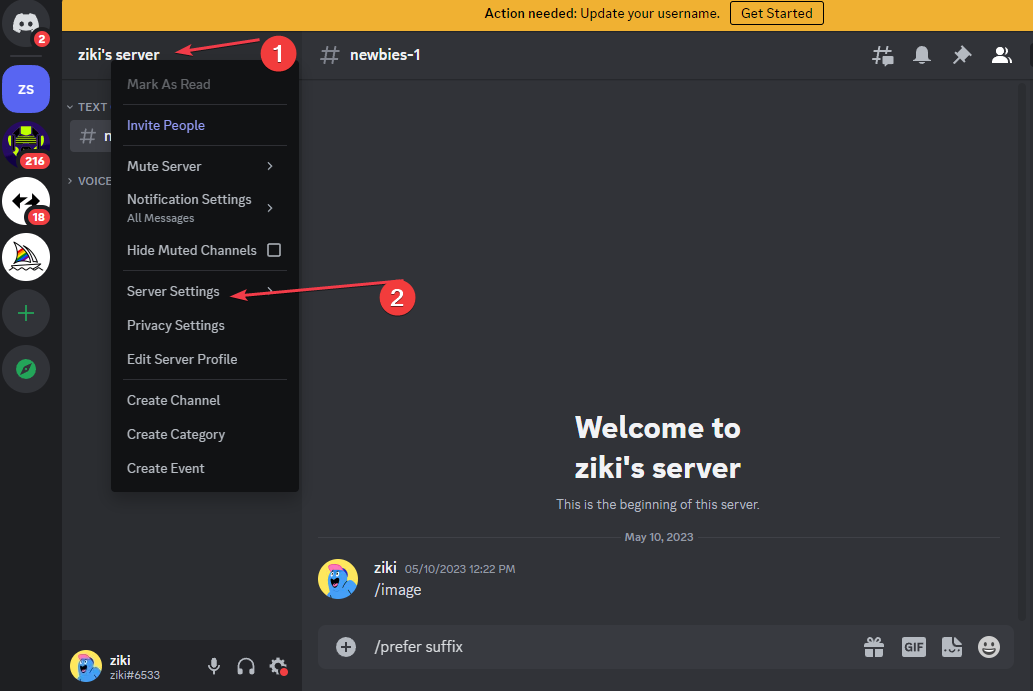The height and width of the screenshot is (691, 1033).
Task: Click ziki's server name dropdown header
Action: (119, 55)
